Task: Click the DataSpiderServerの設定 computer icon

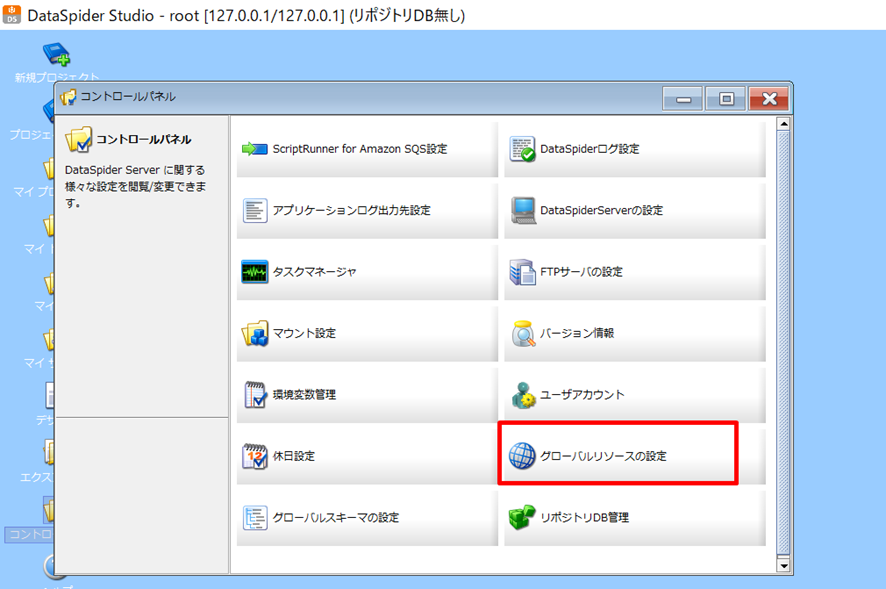Action: pyautogui.click(x=523, y=210)
